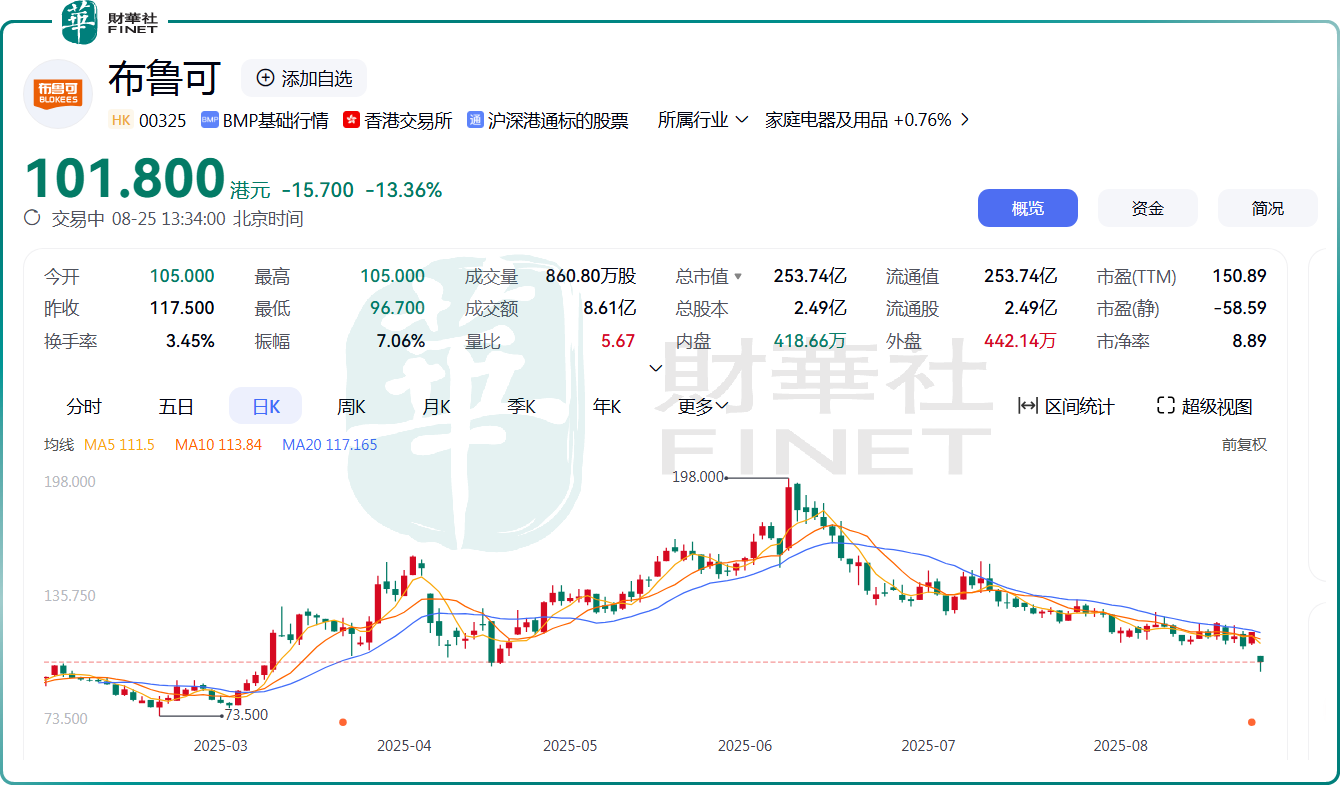This screenshot has height=805, width=1340.
Task: Open the 超级视图 super view
Action: tap(1204, 406)
